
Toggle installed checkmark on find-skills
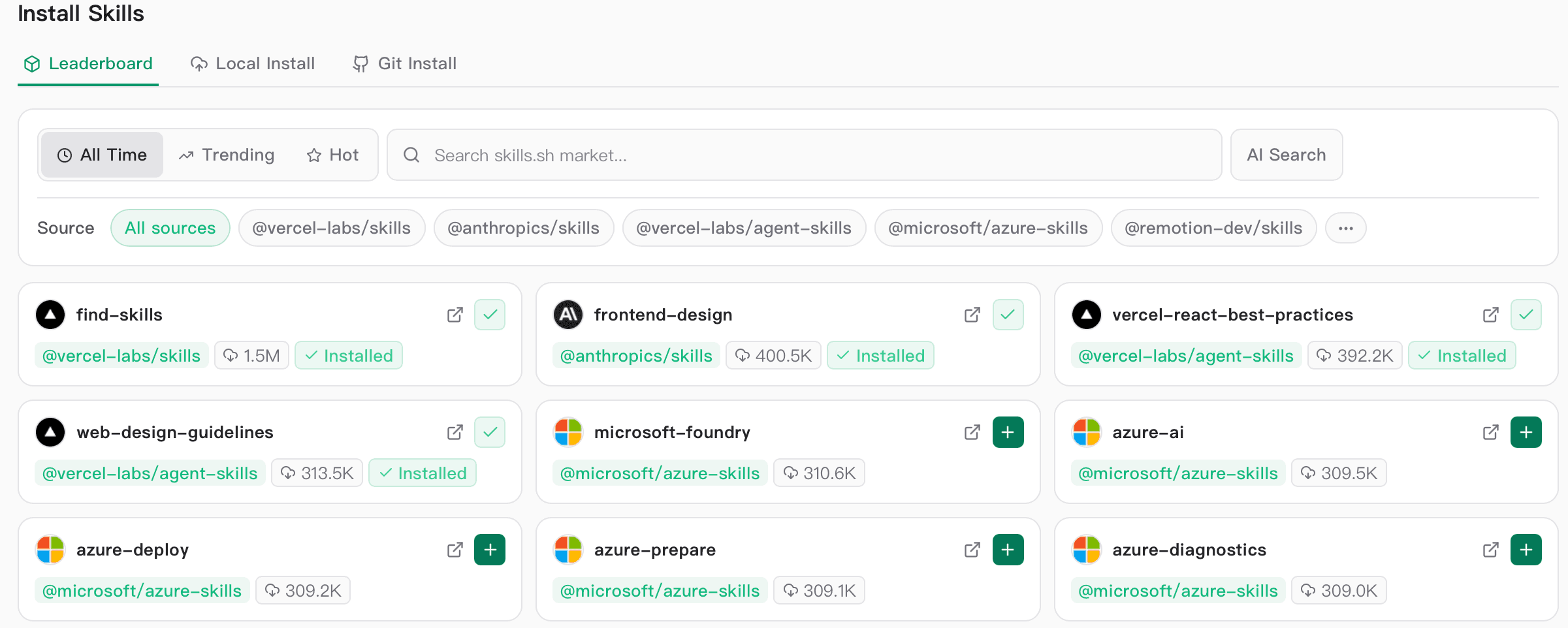(490, 315)
